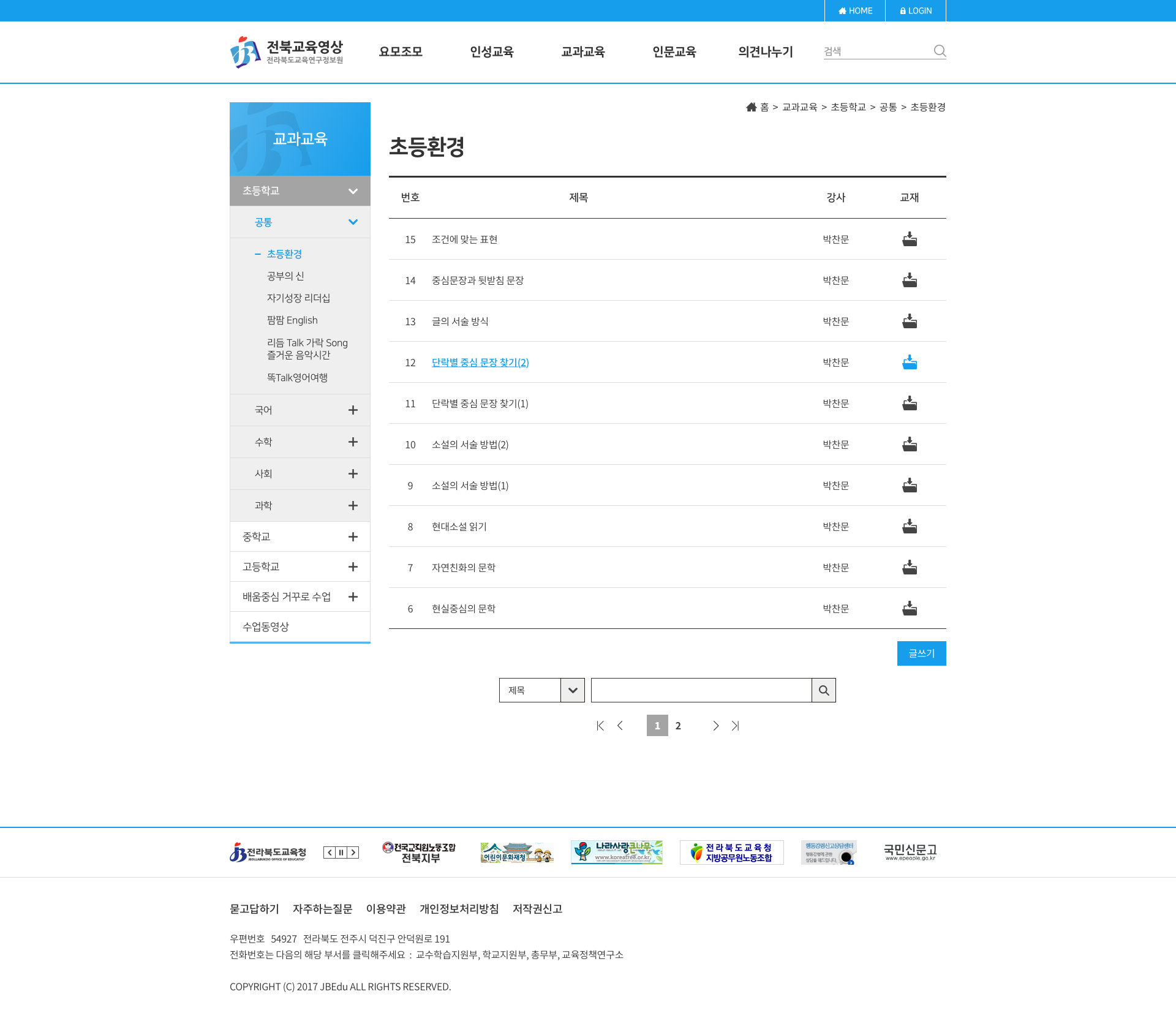Click the board search text field
This screenshot has width=1176, height=1016.
point(701,690)
